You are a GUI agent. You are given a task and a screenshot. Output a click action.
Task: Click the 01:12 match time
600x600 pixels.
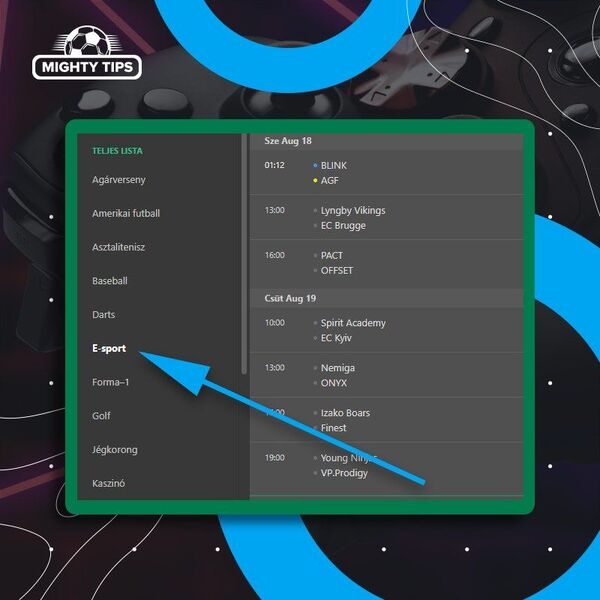tap(274, 165)
